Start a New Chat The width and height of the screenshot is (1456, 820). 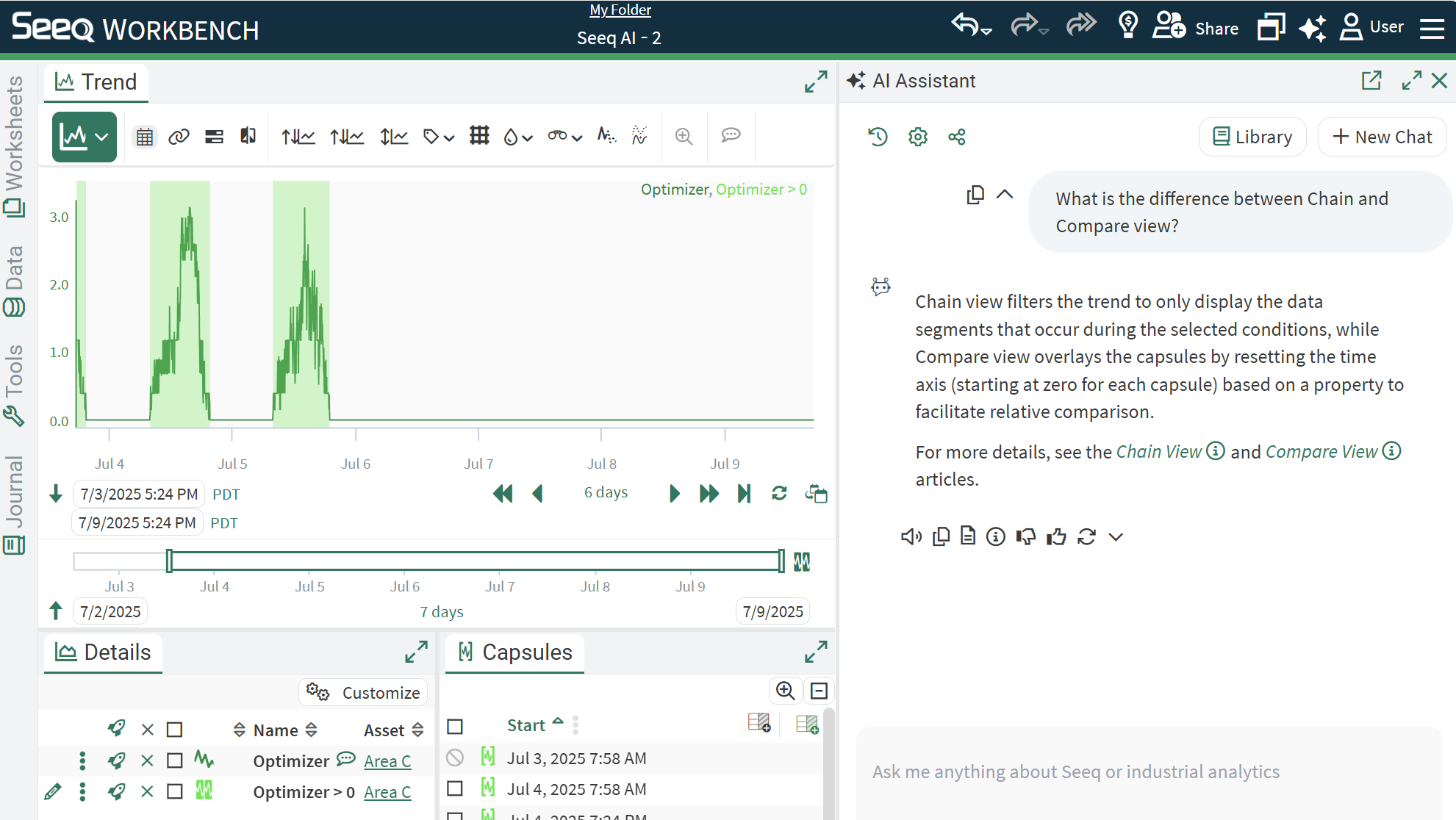click(x=1382, y=137)
